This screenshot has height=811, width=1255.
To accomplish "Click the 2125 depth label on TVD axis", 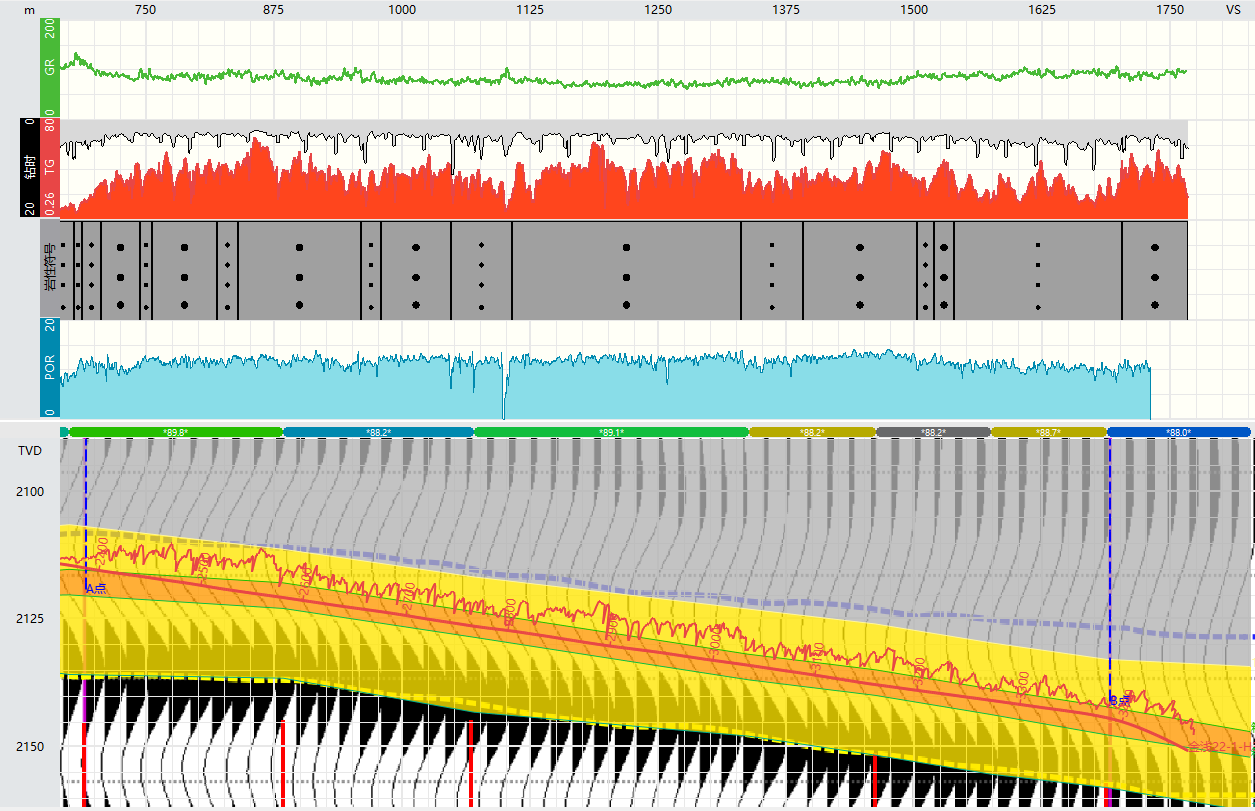I will click(x=27, y=618).
